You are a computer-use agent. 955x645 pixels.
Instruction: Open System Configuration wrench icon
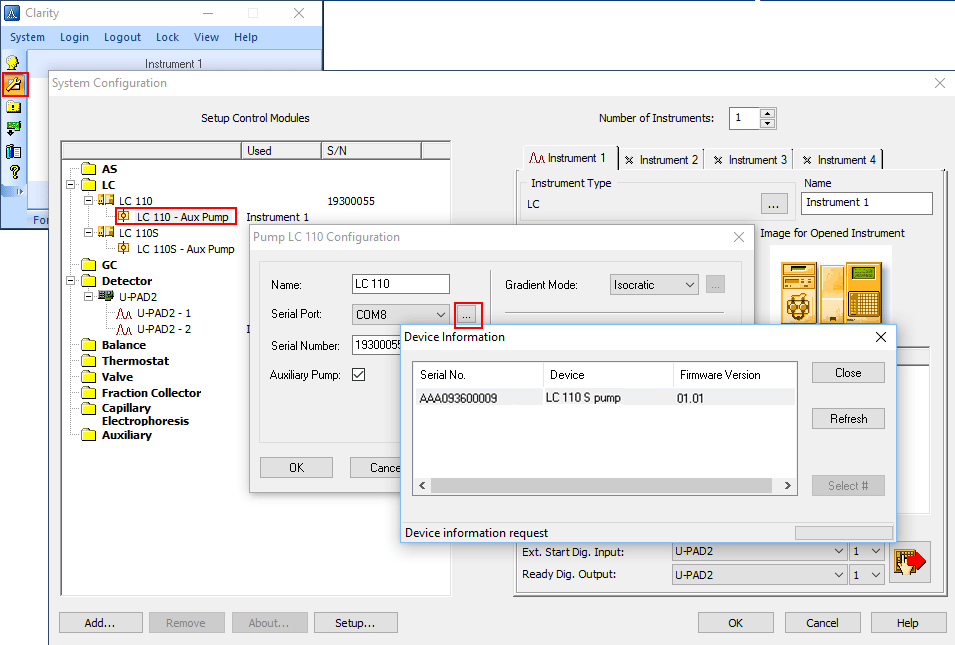[x=15, y=84]
